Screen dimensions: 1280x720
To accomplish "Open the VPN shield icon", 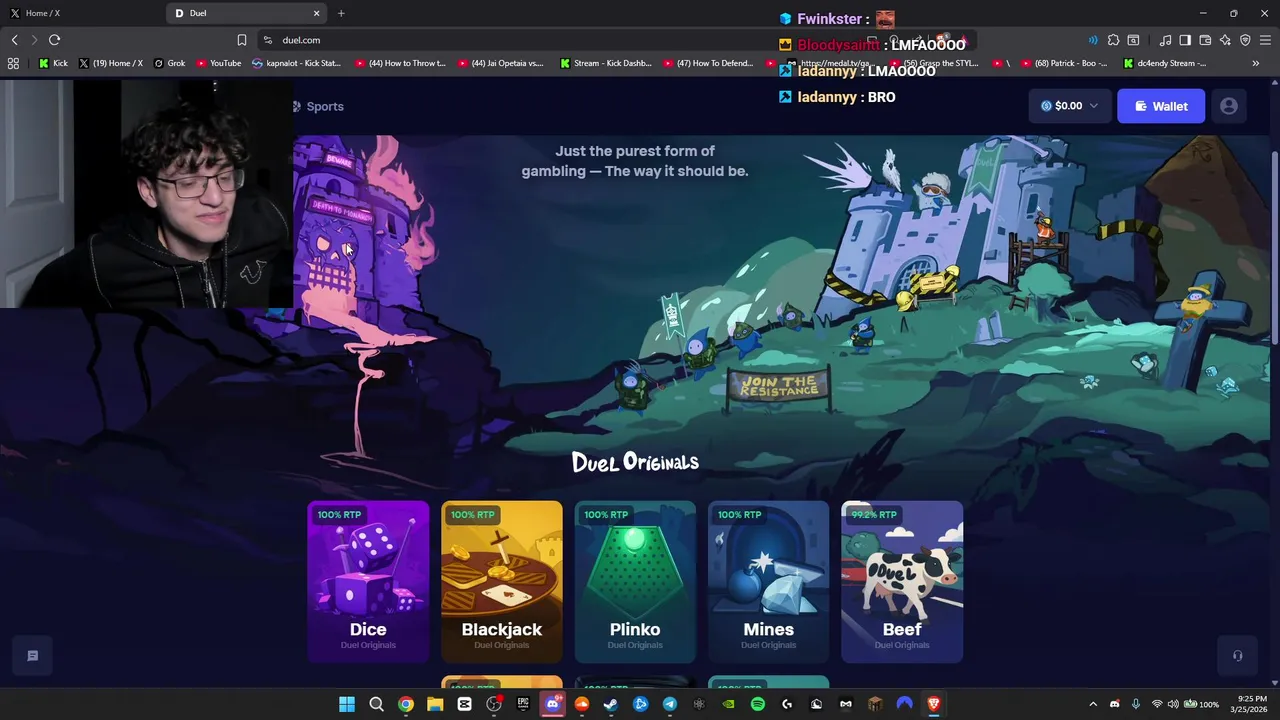I will (1245, 40).
